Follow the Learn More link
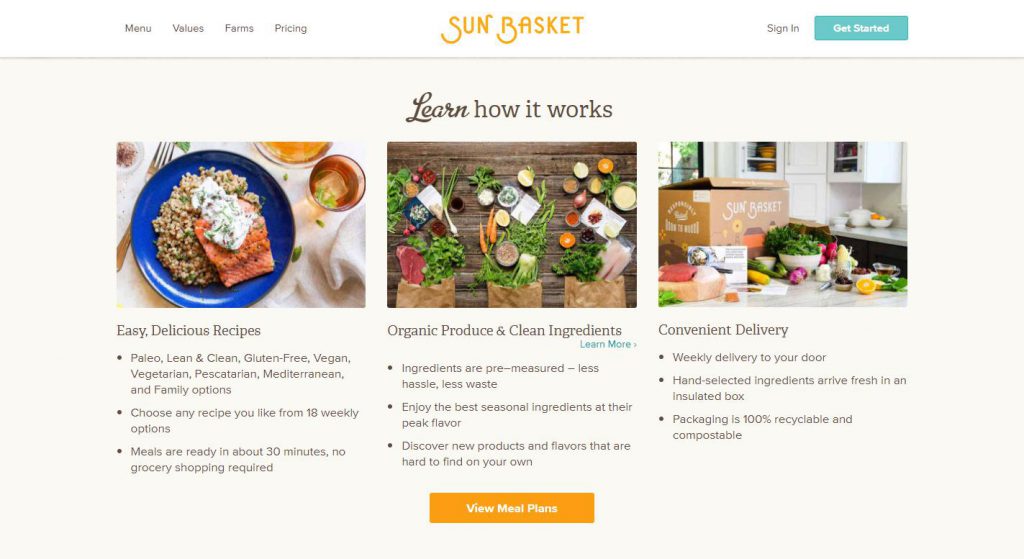 (608, 344)
